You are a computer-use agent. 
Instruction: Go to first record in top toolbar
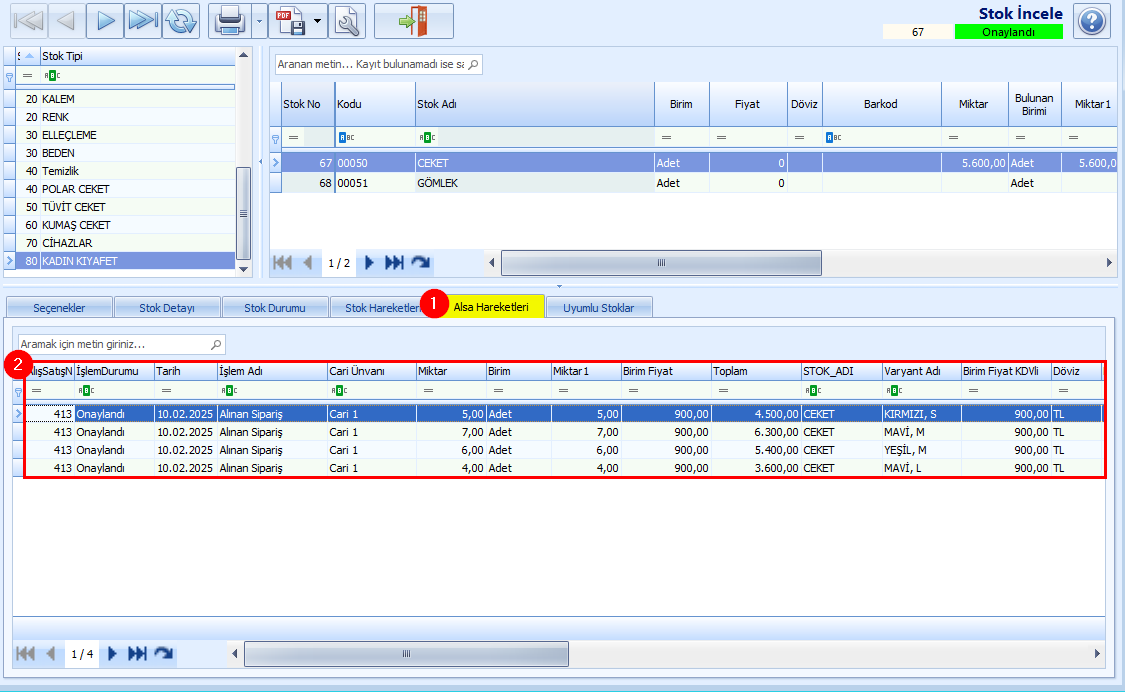29,20
